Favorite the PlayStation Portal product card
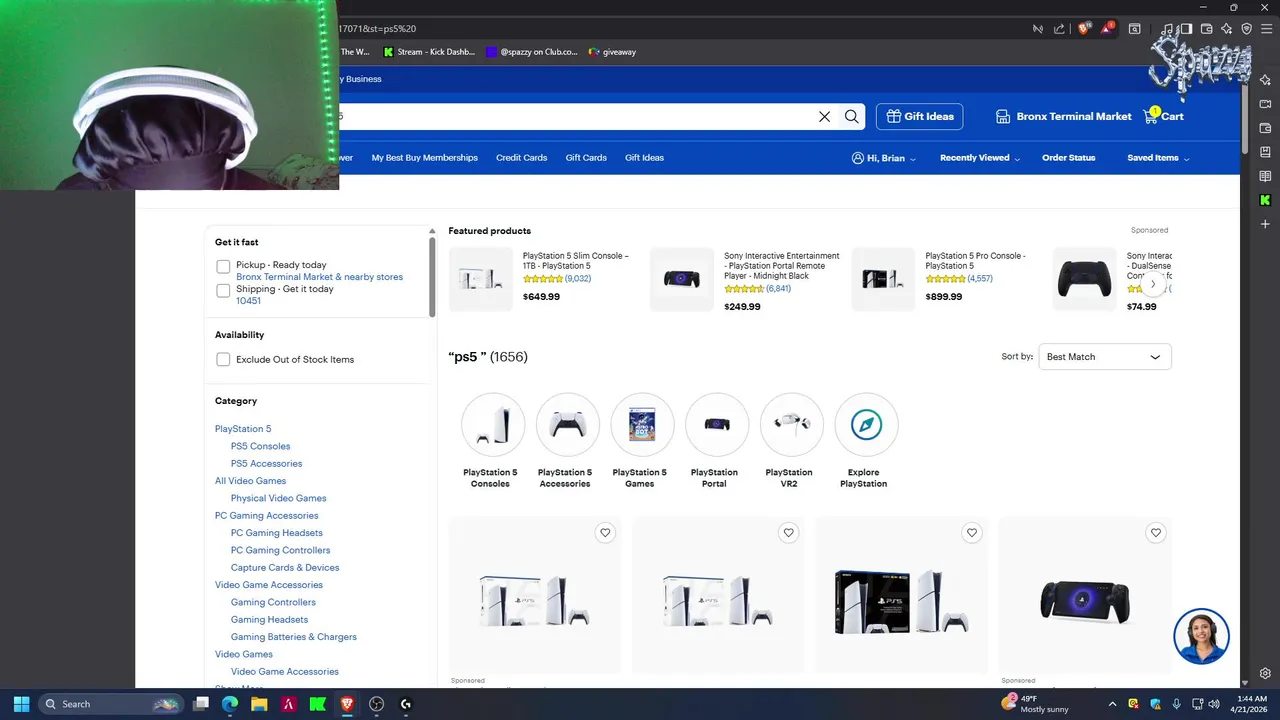Screen dimensions: 1280x720 point(1155,533)
